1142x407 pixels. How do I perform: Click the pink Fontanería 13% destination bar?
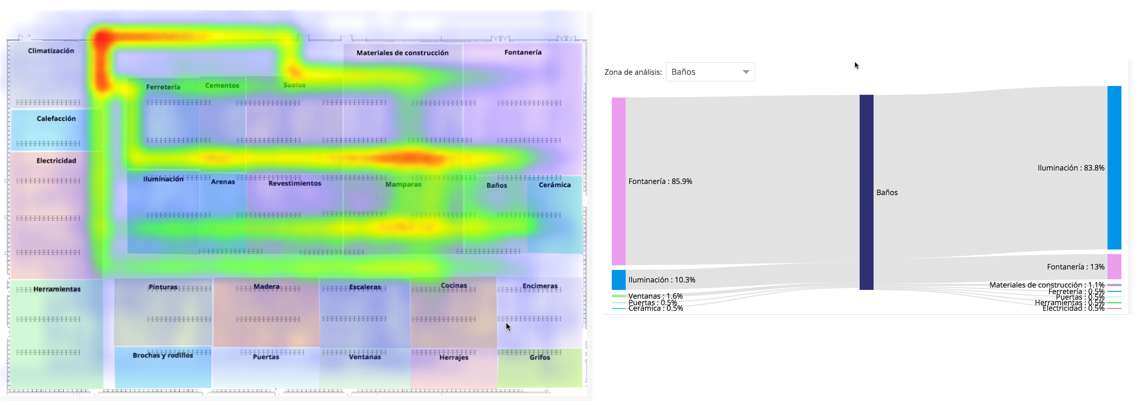click(x=1114, y=267)
